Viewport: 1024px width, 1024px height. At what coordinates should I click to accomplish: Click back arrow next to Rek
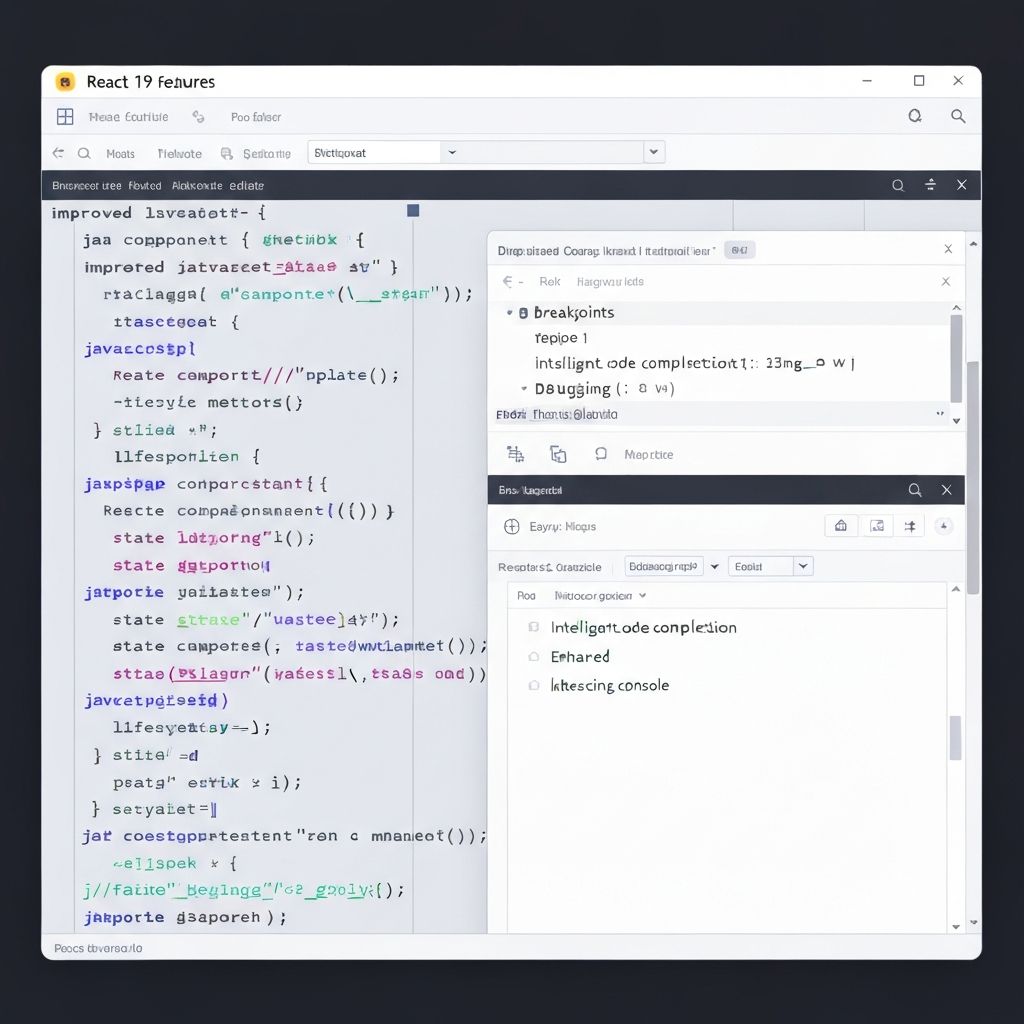(x=508, y=281)
